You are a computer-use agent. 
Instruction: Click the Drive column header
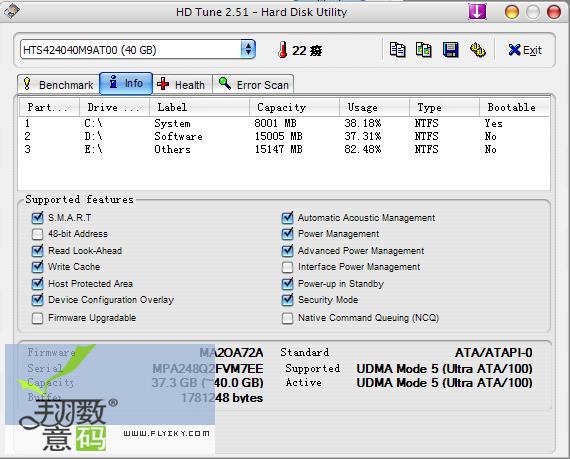(115, 107)
